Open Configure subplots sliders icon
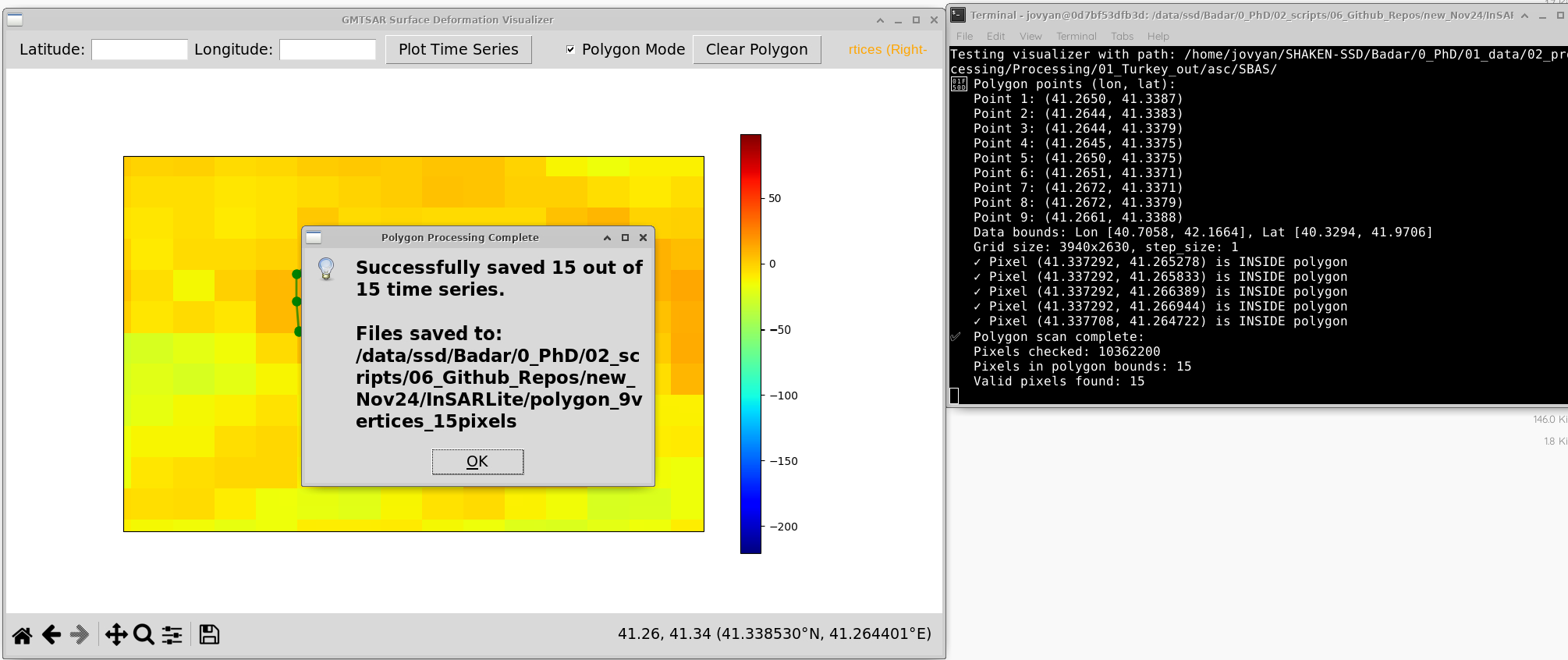1568x660 pixels. click(172, 635)
